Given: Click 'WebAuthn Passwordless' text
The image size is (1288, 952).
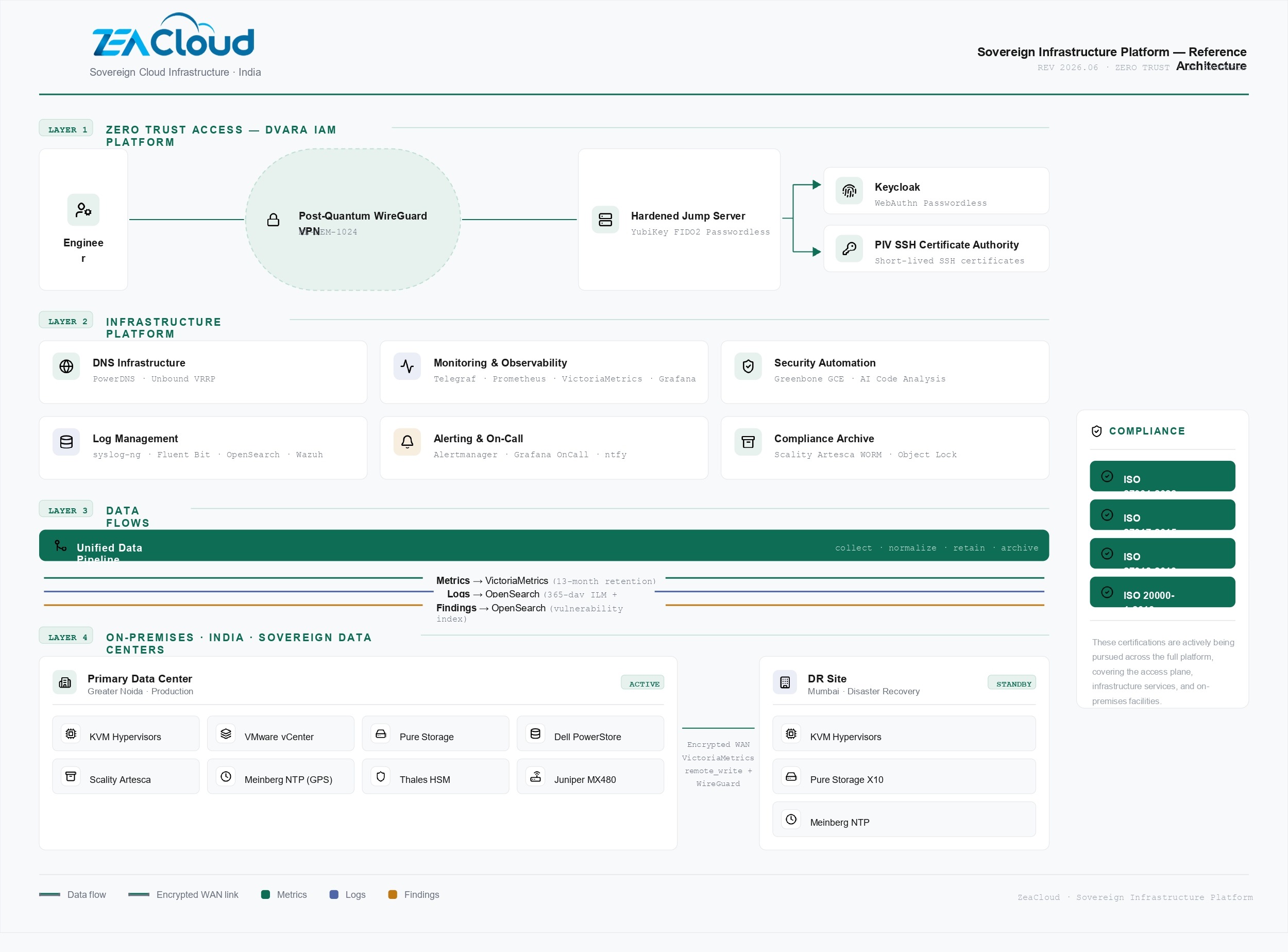Looking at the screenshot, I should click(930, 203).
